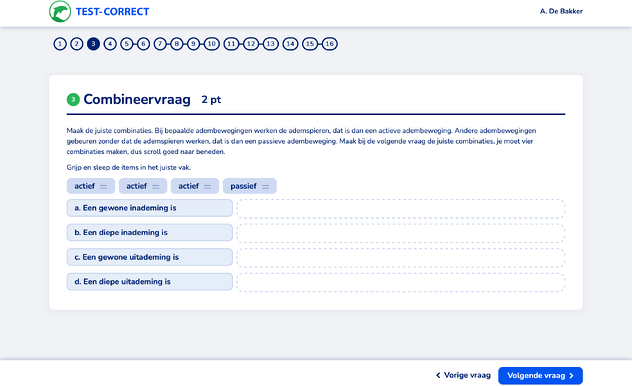Click the 'c. Een gewone uitademing is' item

click(x=150, y=257)
